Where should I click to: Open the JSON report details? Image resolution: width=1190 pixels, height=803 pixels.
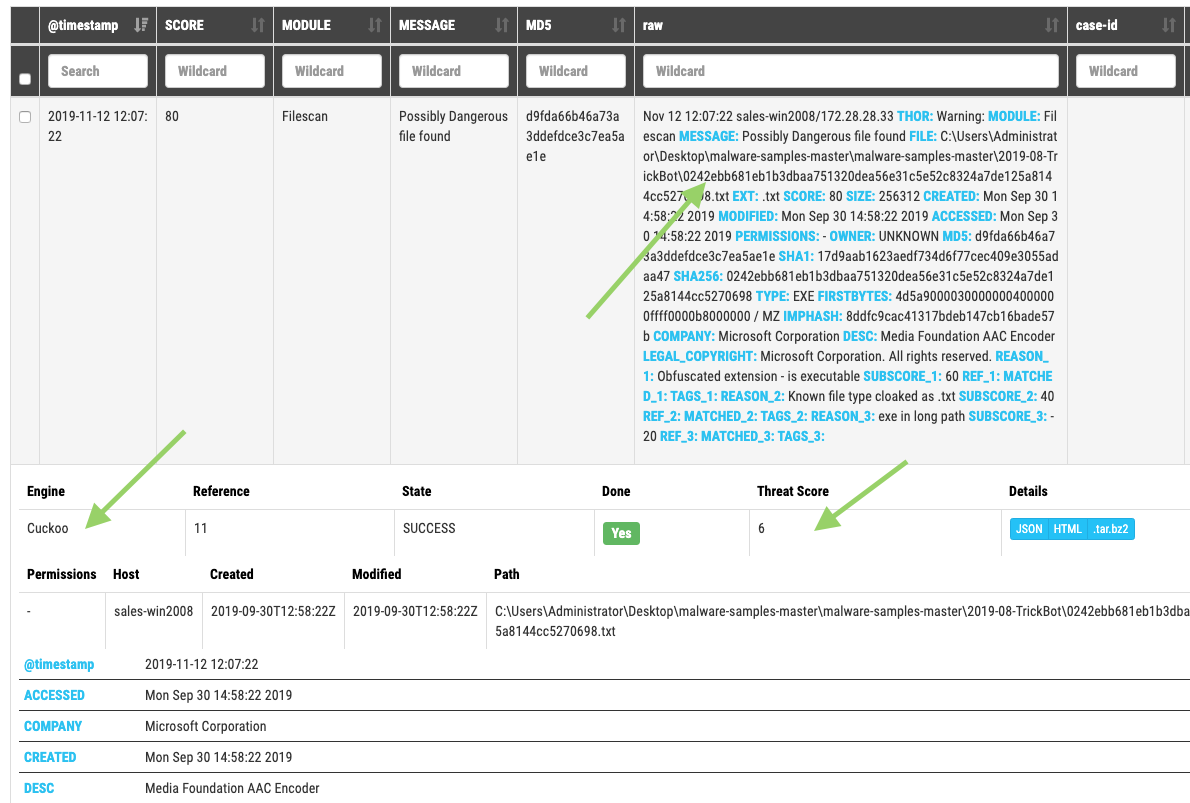pos(1029,529)
